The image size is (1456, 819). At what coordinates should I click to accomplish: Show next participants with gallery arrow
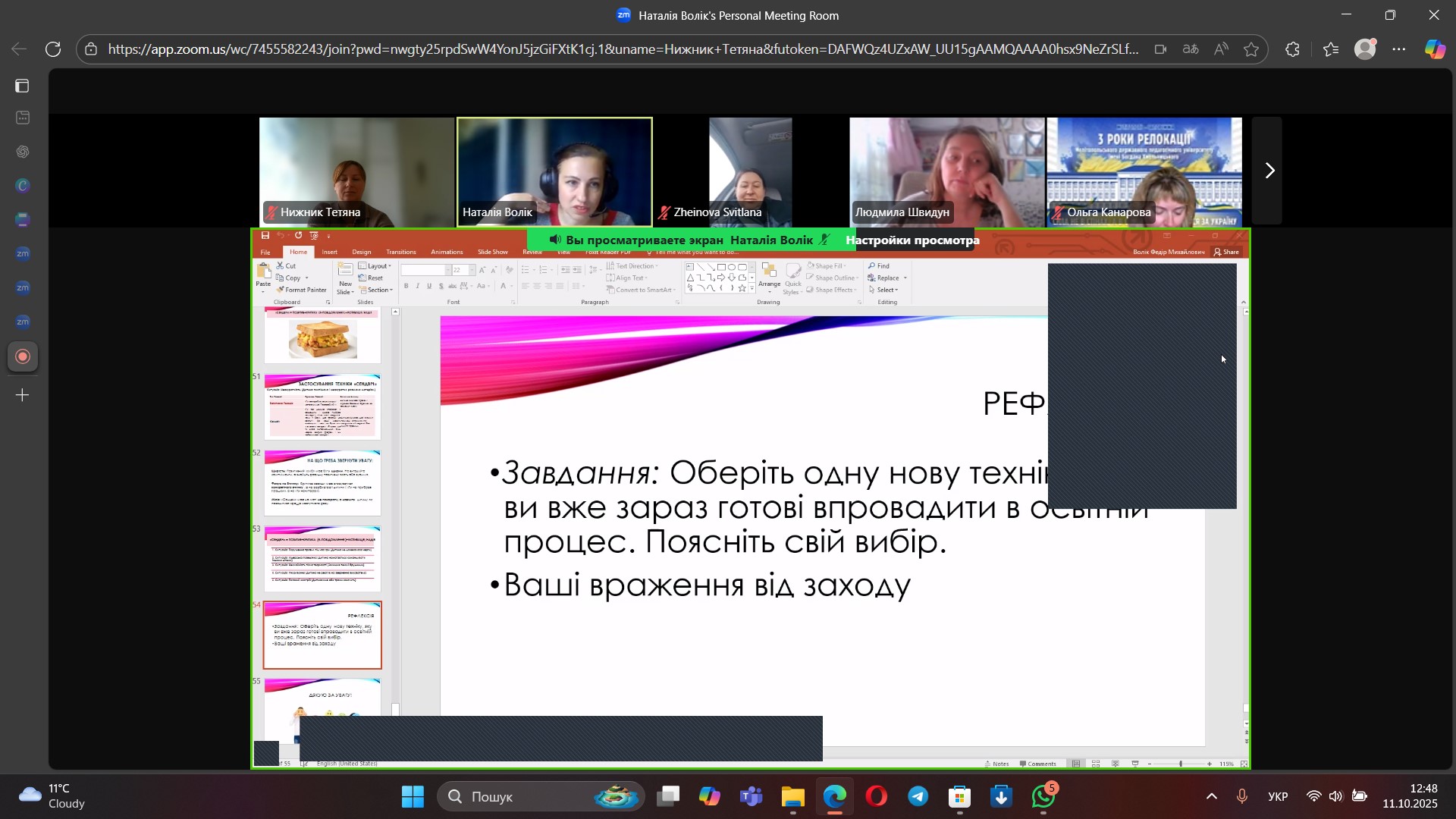click(x=1269, y=171)
